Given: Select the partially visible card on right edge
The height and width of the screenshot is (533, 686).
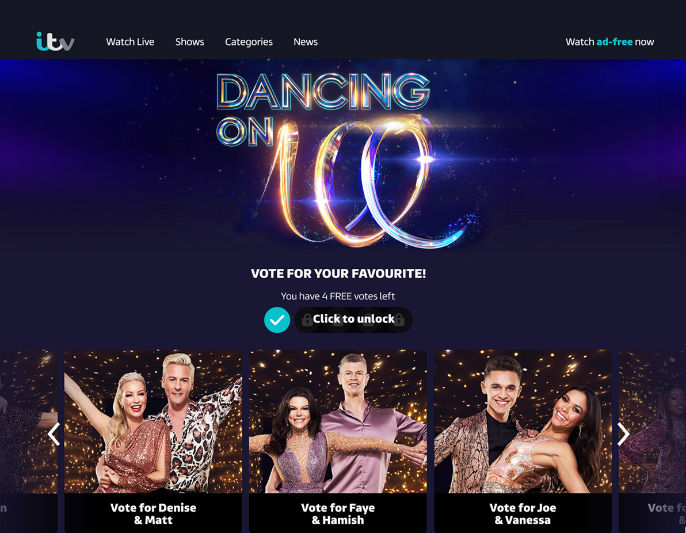Looking at the screenshot, I should [x=652, y=441].
